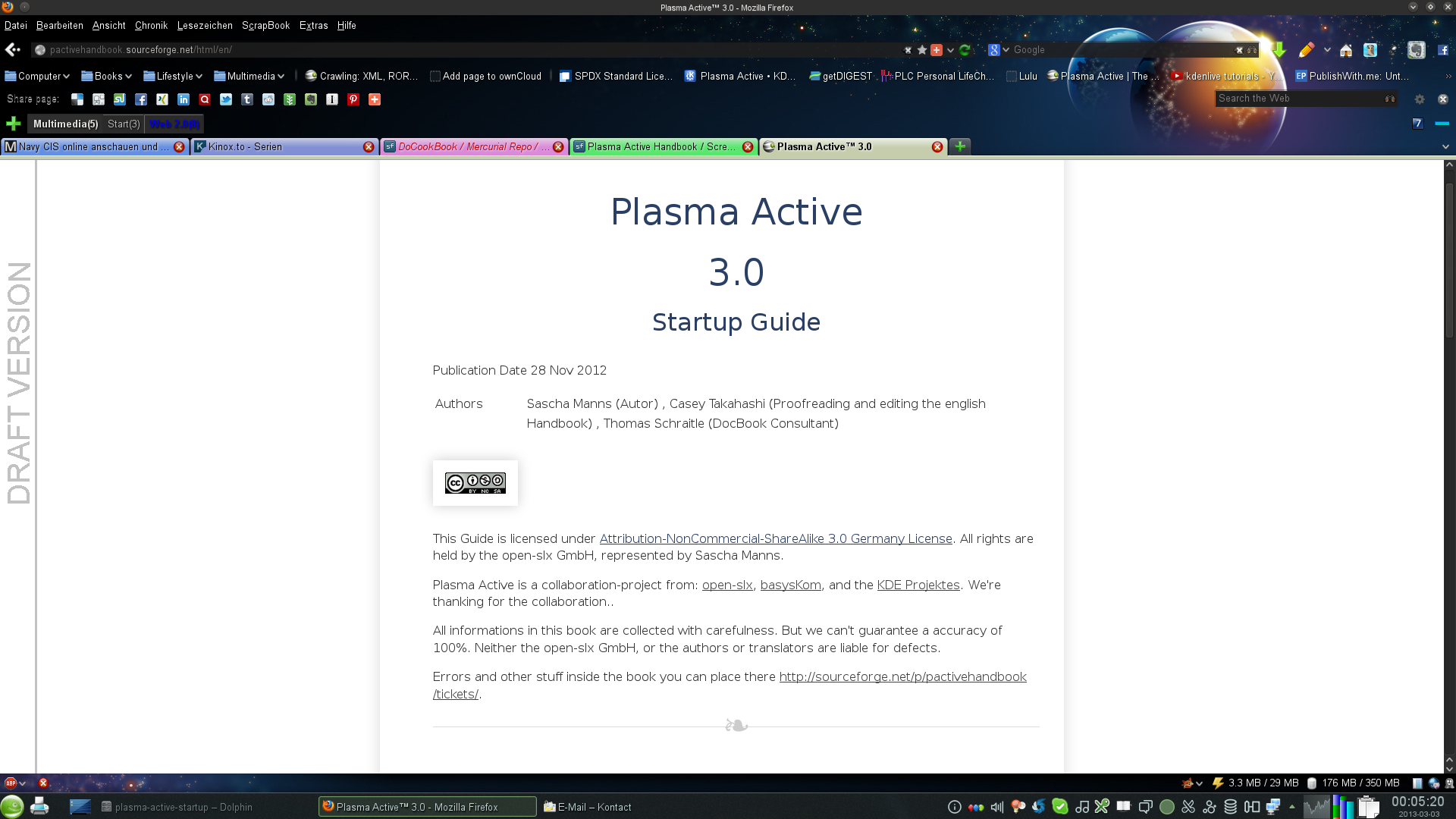
Task: Toggle the Adblock Plus status icon
Action: 11,783
